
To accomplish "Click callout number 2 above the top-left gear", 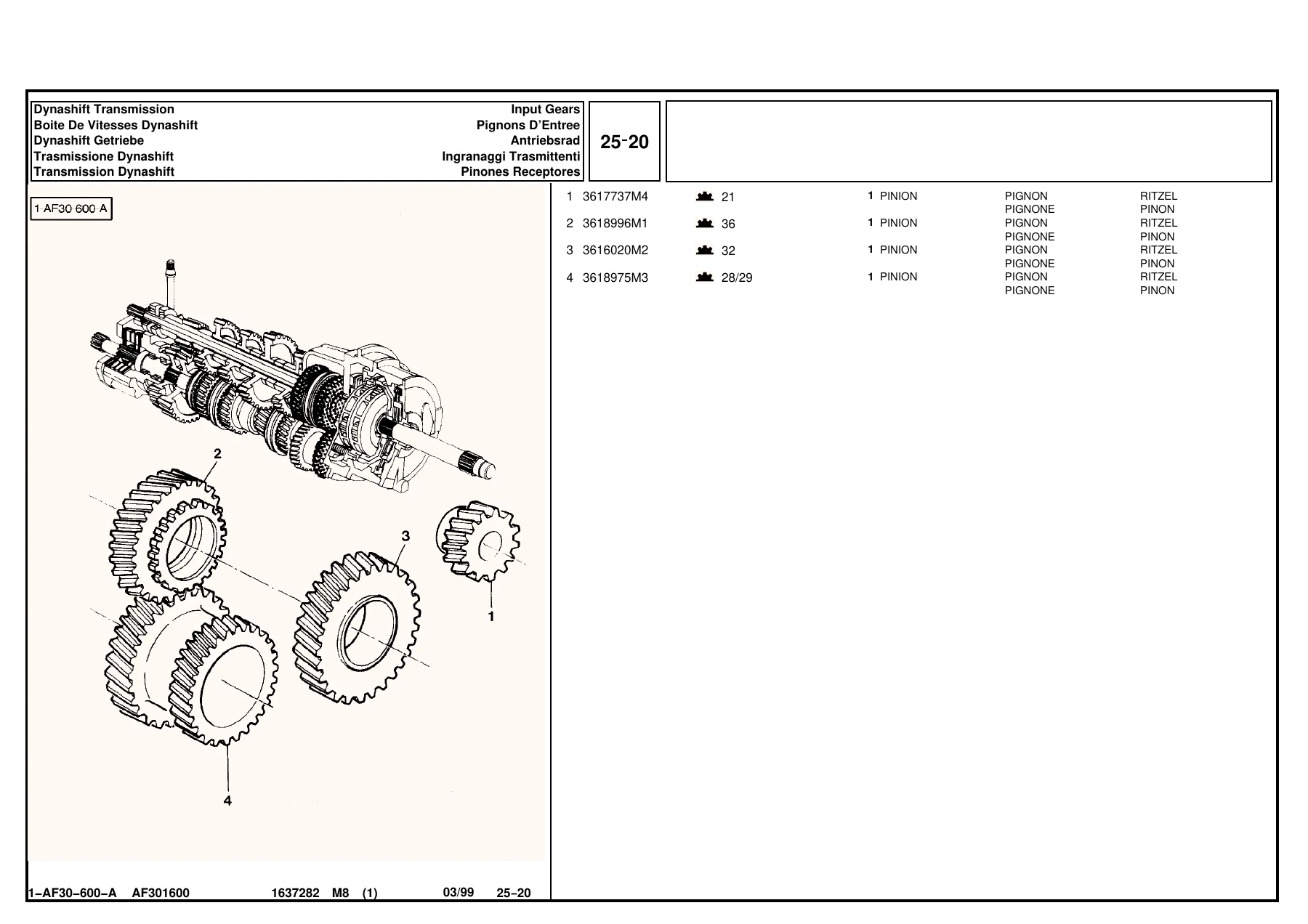I will 217,454.
